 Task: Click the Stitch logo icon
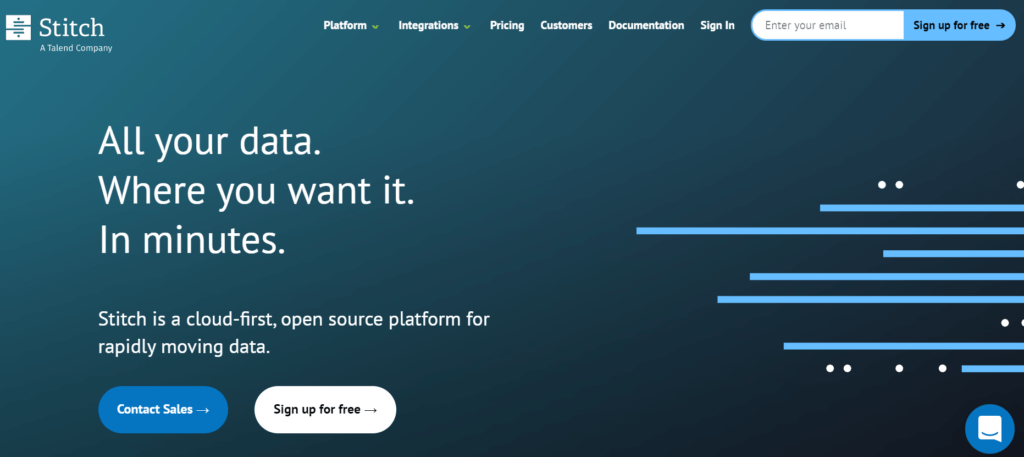[x=18, y=27]
